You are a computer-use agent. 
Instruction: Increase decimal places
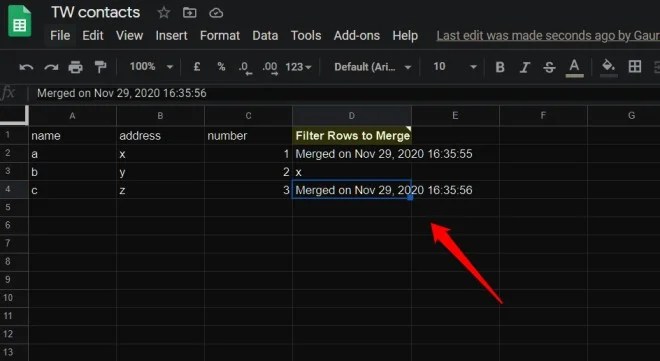pyautogui.click(x=269, y=67)
